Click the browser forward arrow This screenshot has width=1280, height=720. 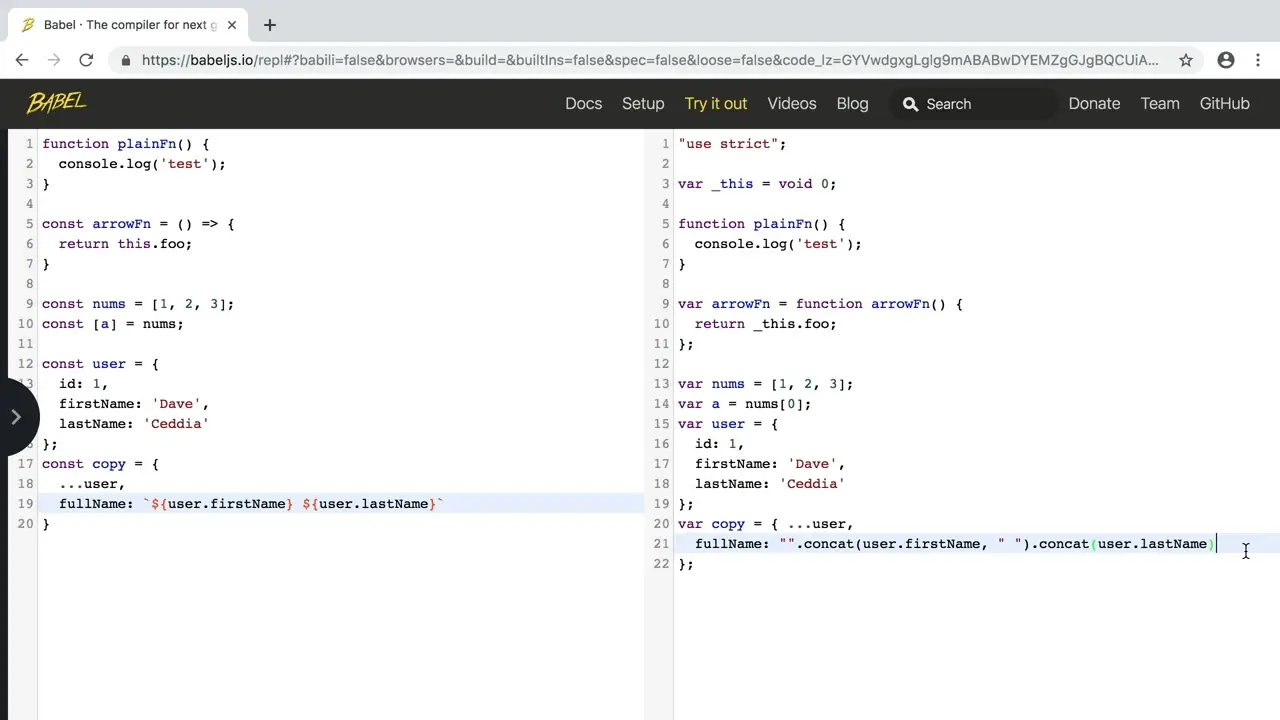click(x=54, y=60)
